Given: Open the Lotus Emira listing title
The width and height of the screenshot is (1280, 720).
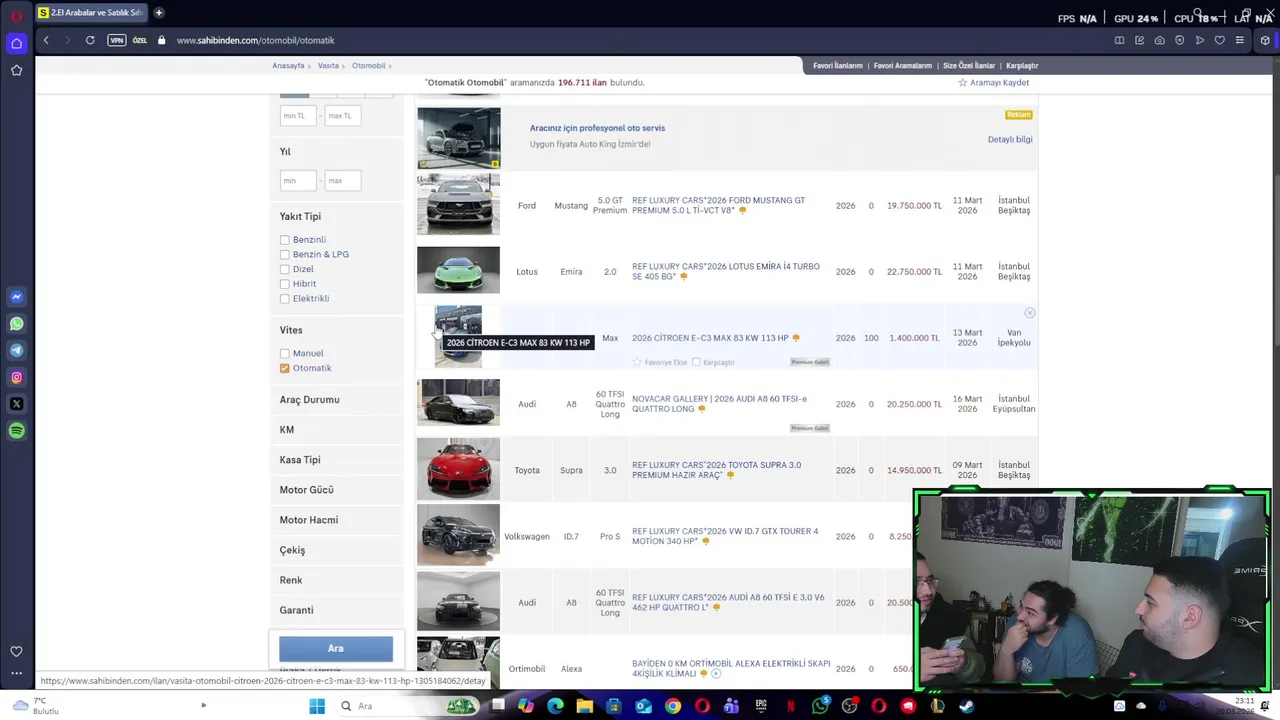Looking at the screenshot, I should tap(725, 272).
